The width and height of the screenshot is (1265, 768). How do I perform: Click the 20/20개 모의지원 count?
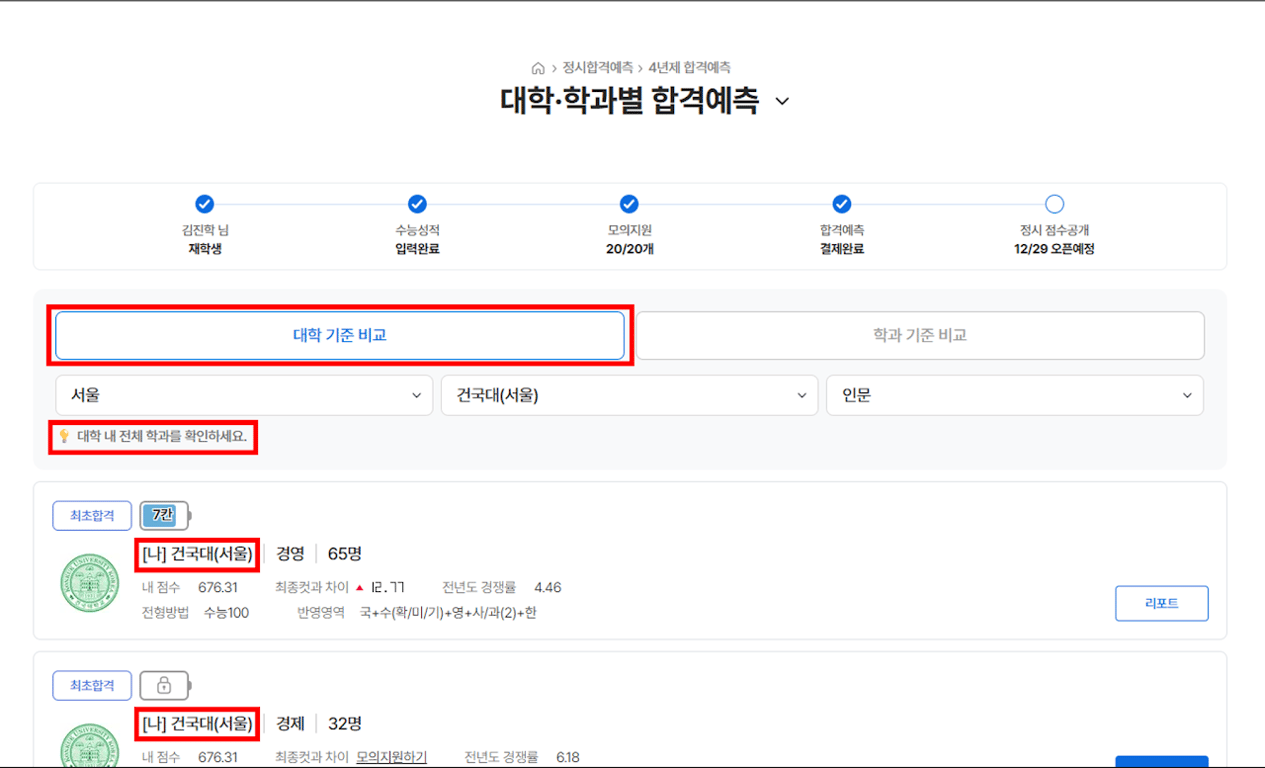(629, 249)
